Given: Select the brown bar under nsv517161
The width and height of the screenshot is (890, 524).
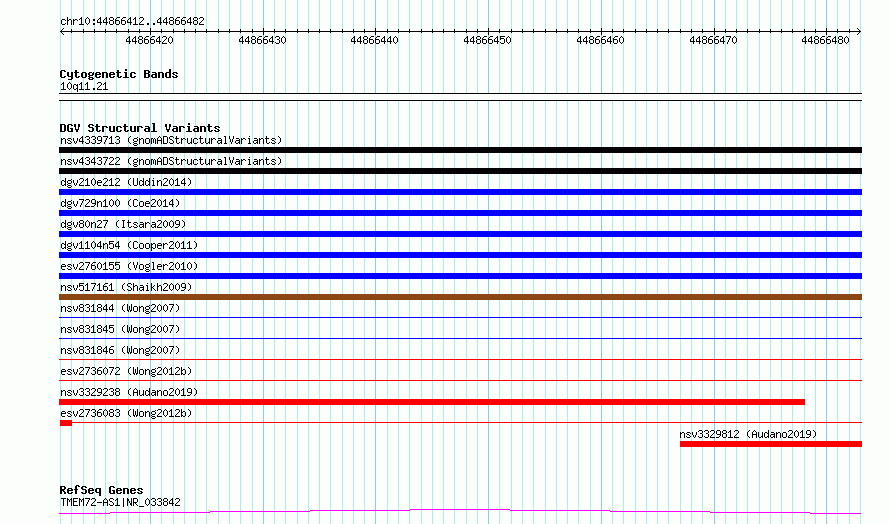Looking at the screenshot, I should 460,297.
